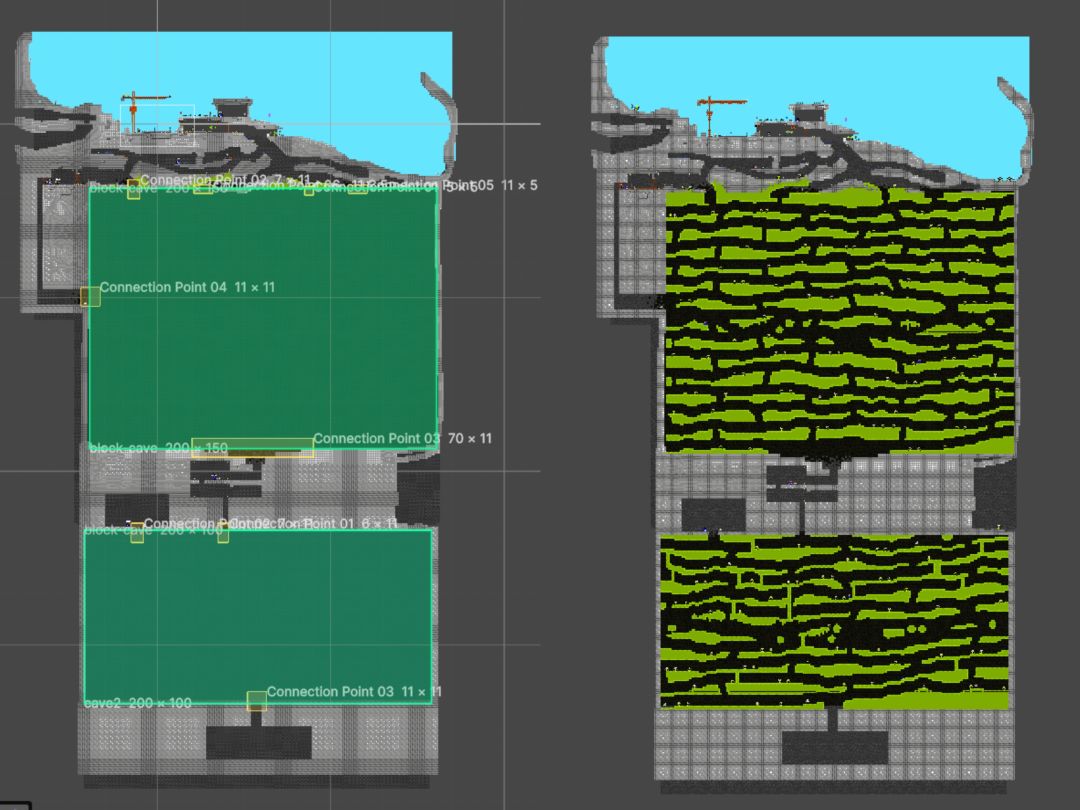Screen dimensions: 1080x810
Task: Click the dark chamber below the left cave2 region
Action: click(258, 742)
